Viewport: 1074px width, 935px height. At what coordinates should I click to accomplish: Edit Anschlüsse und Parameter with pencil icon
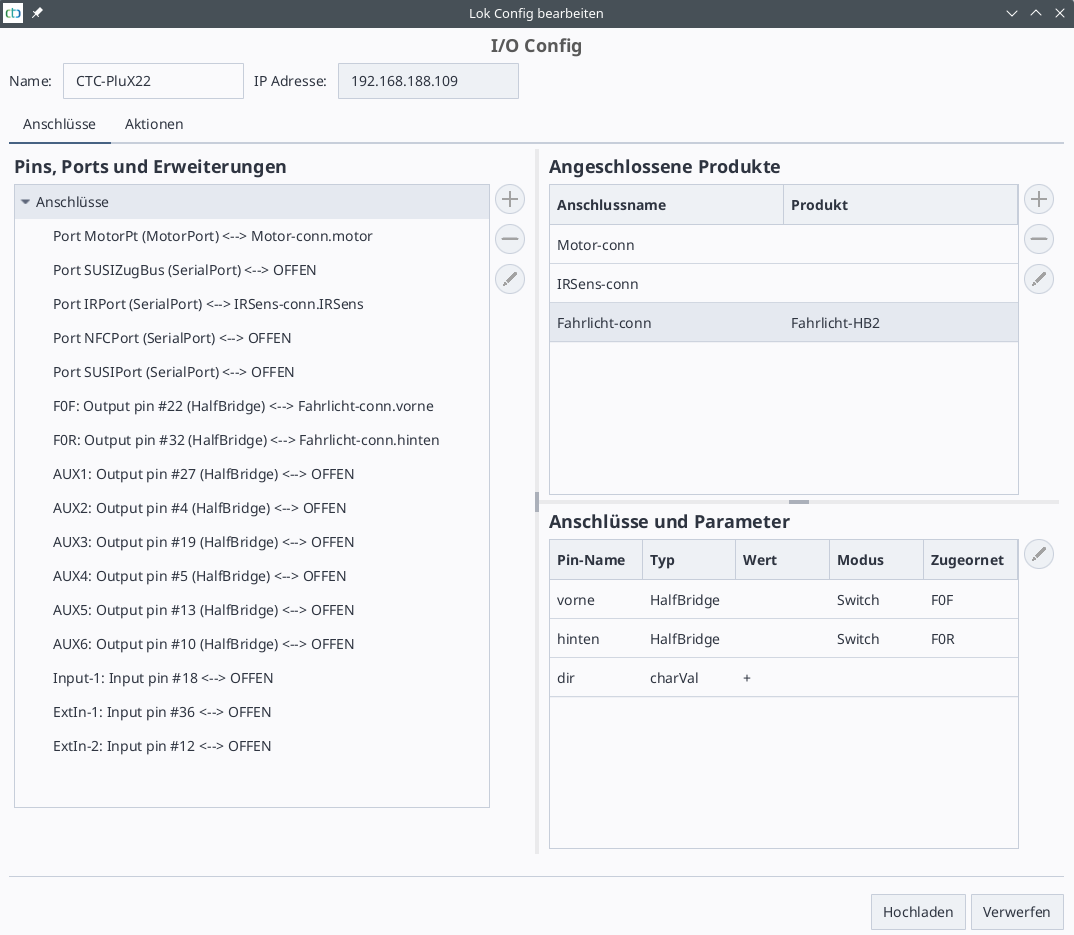pyautogui.click(x=1039, y=554)
